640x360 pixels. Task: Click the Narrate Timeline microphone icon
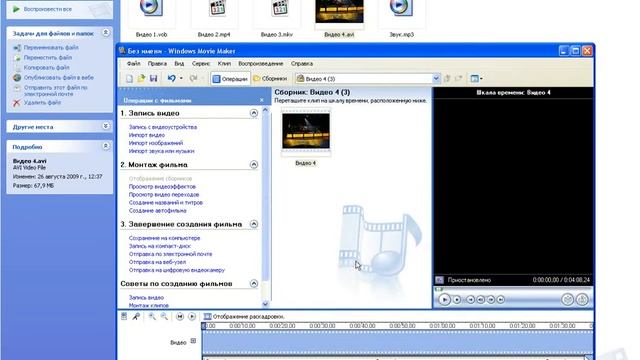[136, 317]
